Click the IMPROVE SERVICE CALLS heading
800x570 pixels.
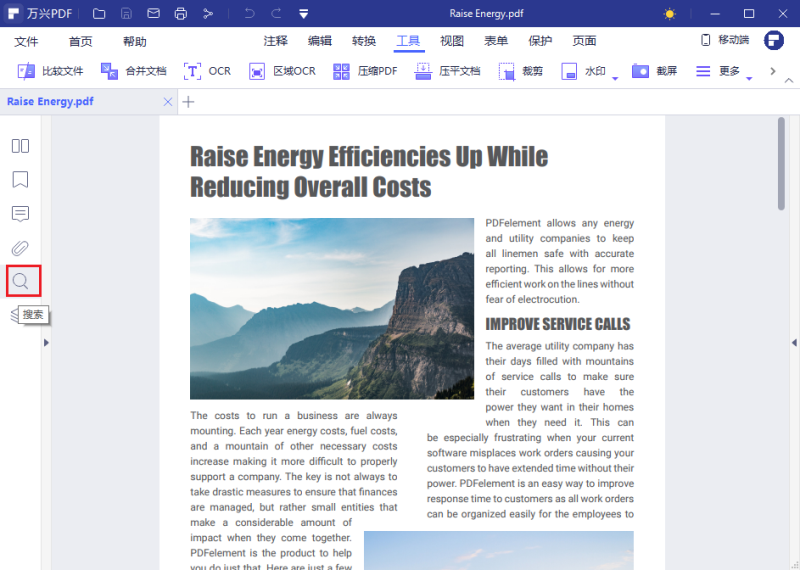558,324
